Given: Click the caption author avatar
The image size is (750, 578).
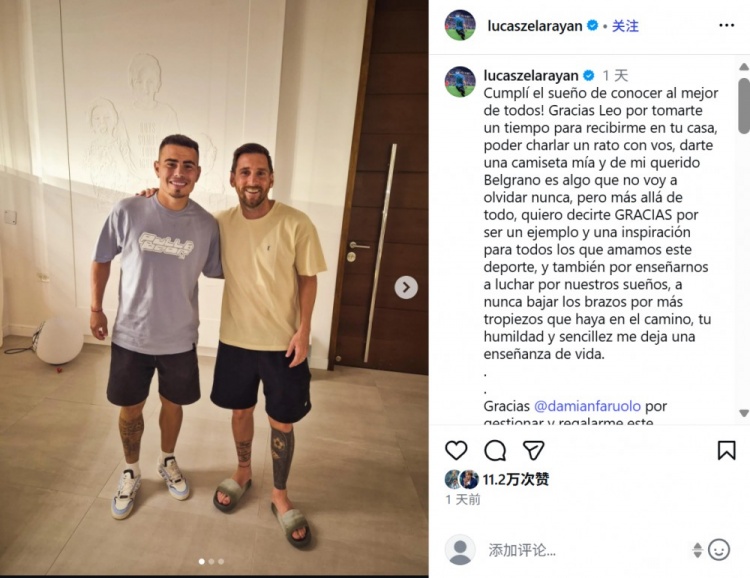Looking at the screenshot, I should point(460,82).
